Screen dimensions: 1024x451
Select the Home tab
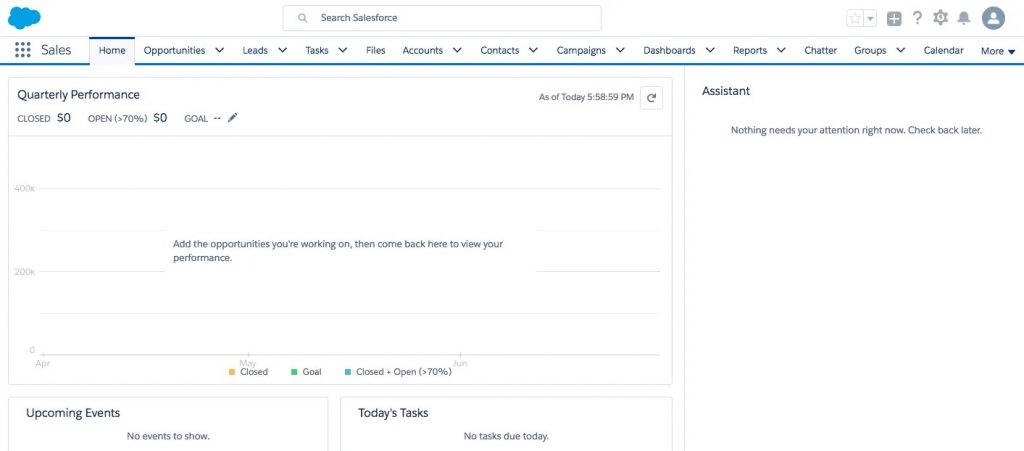[112, 50]
